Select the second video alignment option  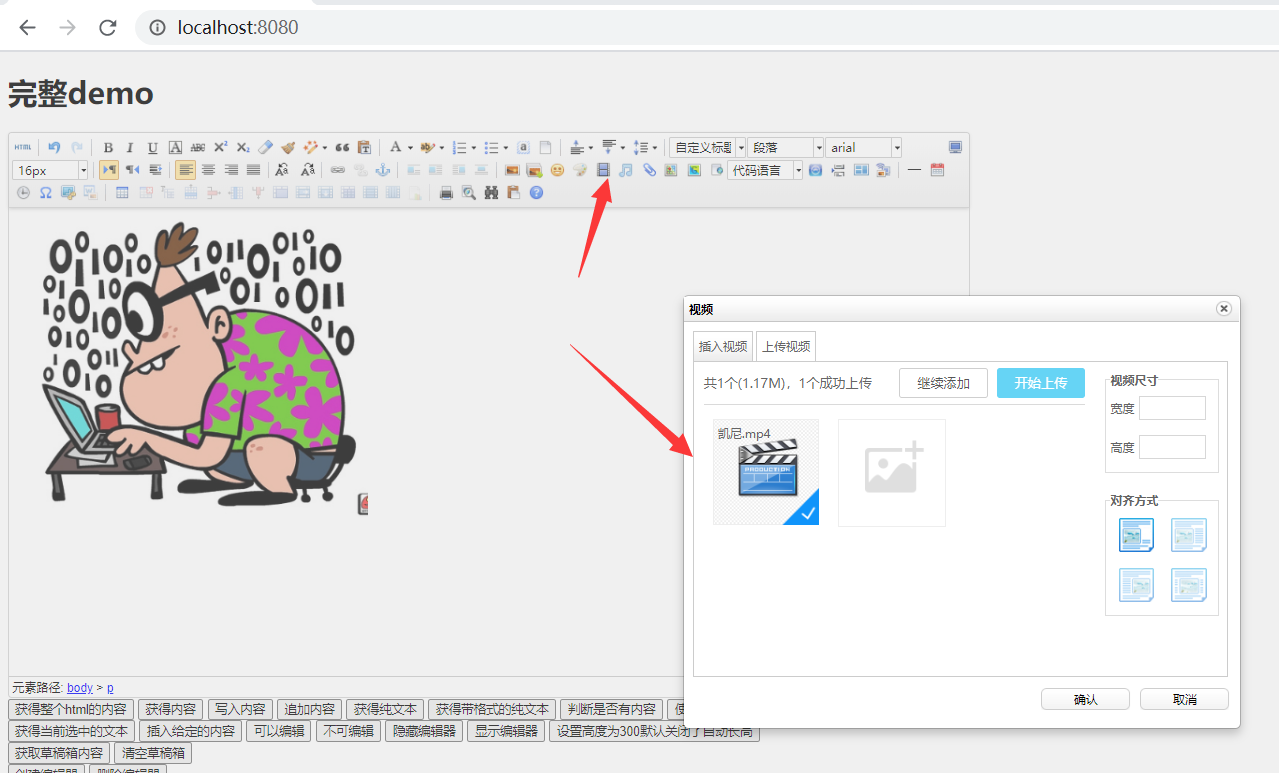click(x=1189, y=535)
